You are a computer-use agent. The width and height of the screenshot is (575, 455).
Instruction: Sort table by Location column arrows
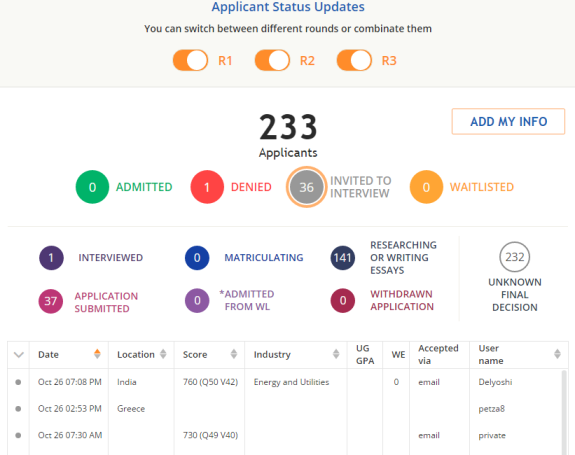tap(163, 354)
